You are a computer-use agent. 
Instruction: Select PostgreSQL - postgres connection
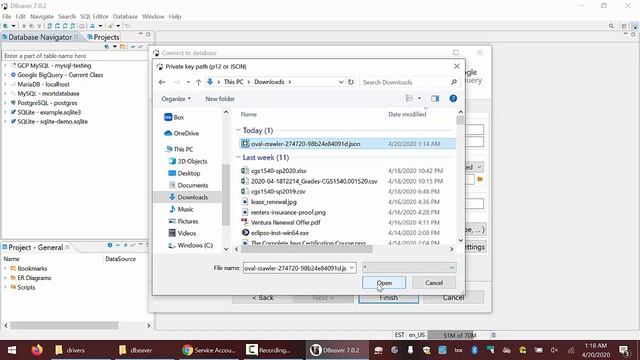click(x=47, y=103)
